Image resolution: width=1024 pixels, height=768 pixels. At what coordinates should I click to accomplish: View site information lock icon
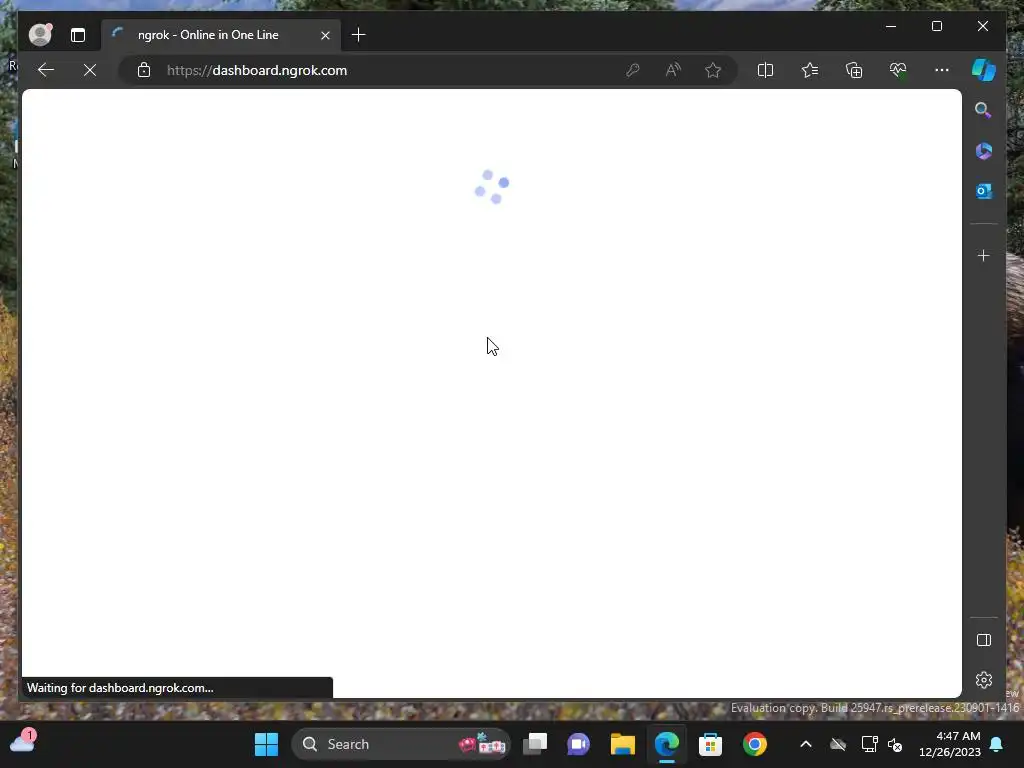coord(144,70)
